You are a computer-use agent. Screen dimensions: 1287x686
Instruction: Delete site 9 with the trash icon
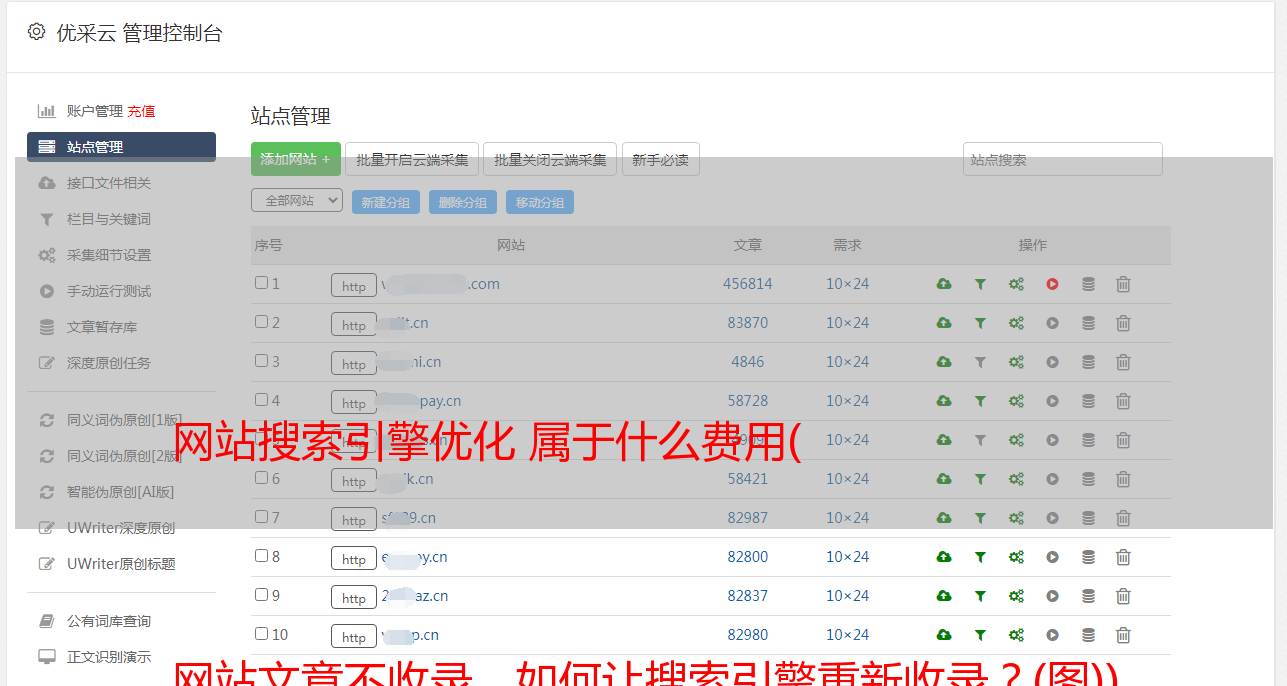(1123, 596)
